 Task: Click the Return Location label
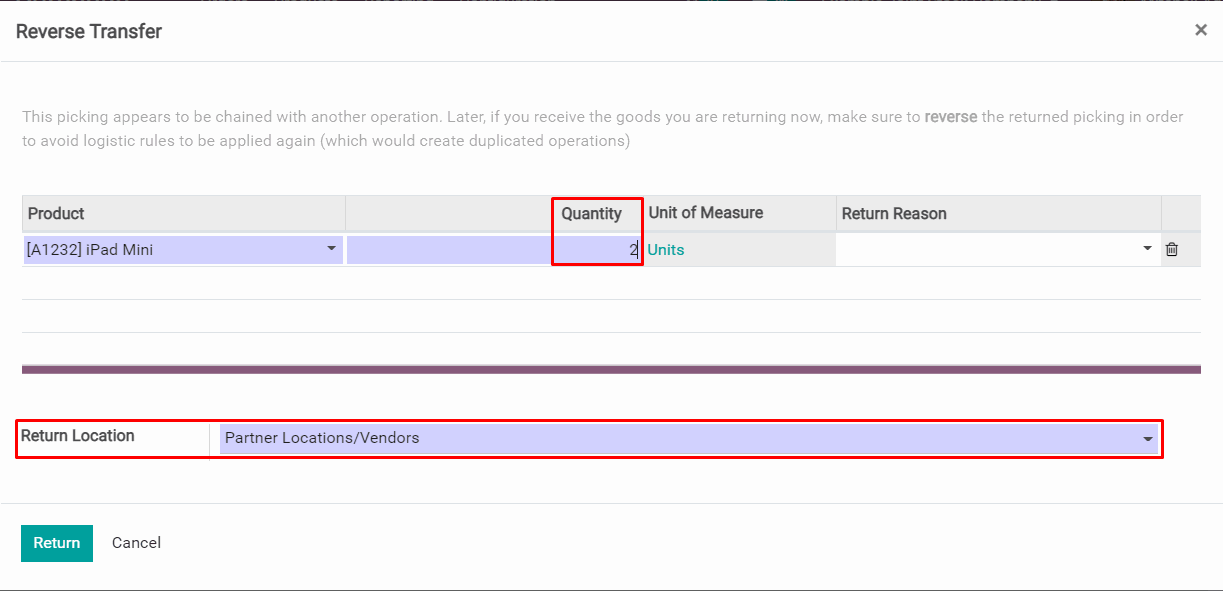[78, 436]
